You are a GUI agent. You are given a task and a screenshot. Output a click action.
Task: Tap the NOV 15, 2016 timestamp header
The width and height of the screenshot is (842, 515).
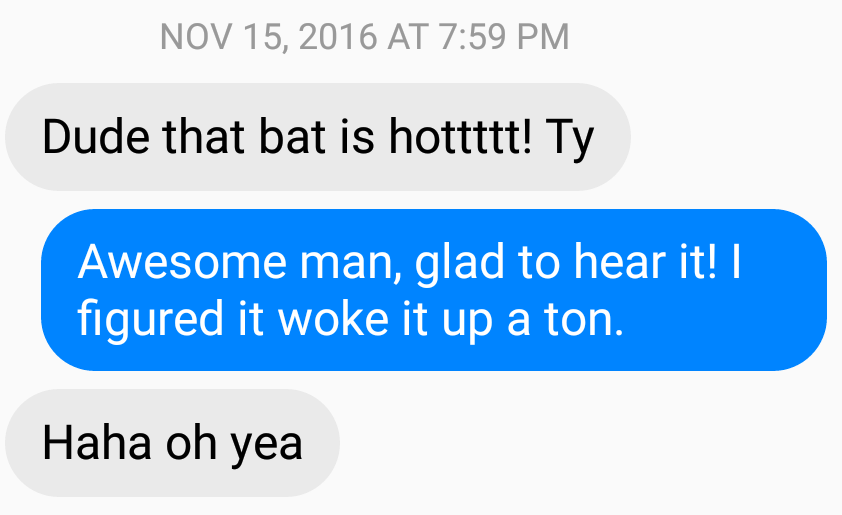pyautogui.click(x=365, y=37)
